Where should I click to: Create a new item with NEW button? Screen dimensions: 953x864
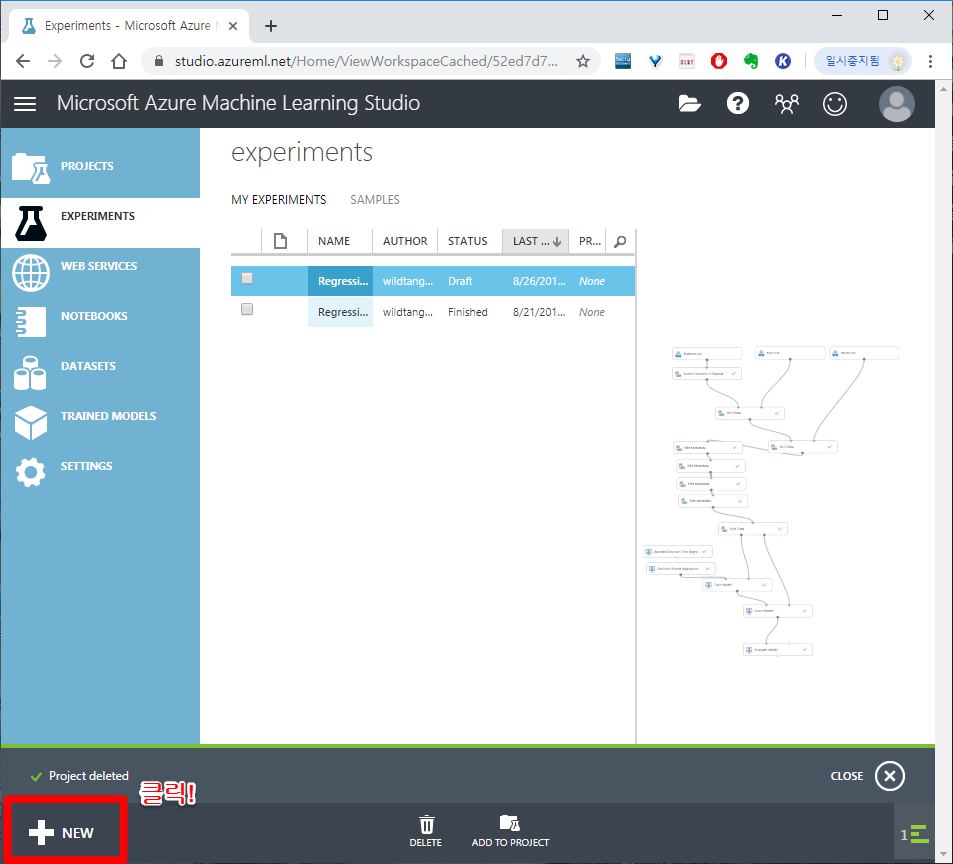pyautogui.click(x=61, y=832)
